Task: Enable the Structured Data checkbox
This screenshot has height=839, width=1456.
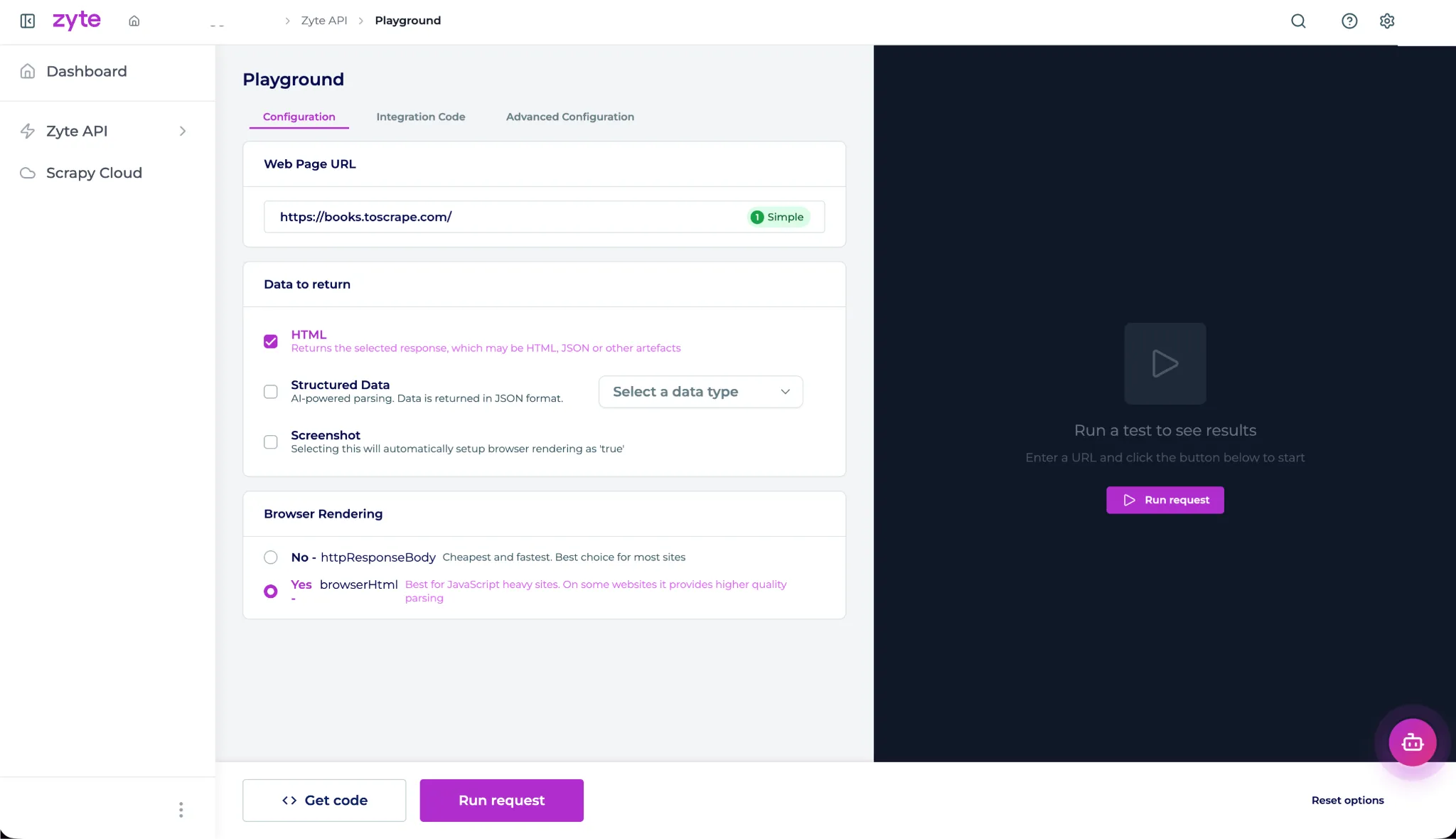Action: coord(271,392)
